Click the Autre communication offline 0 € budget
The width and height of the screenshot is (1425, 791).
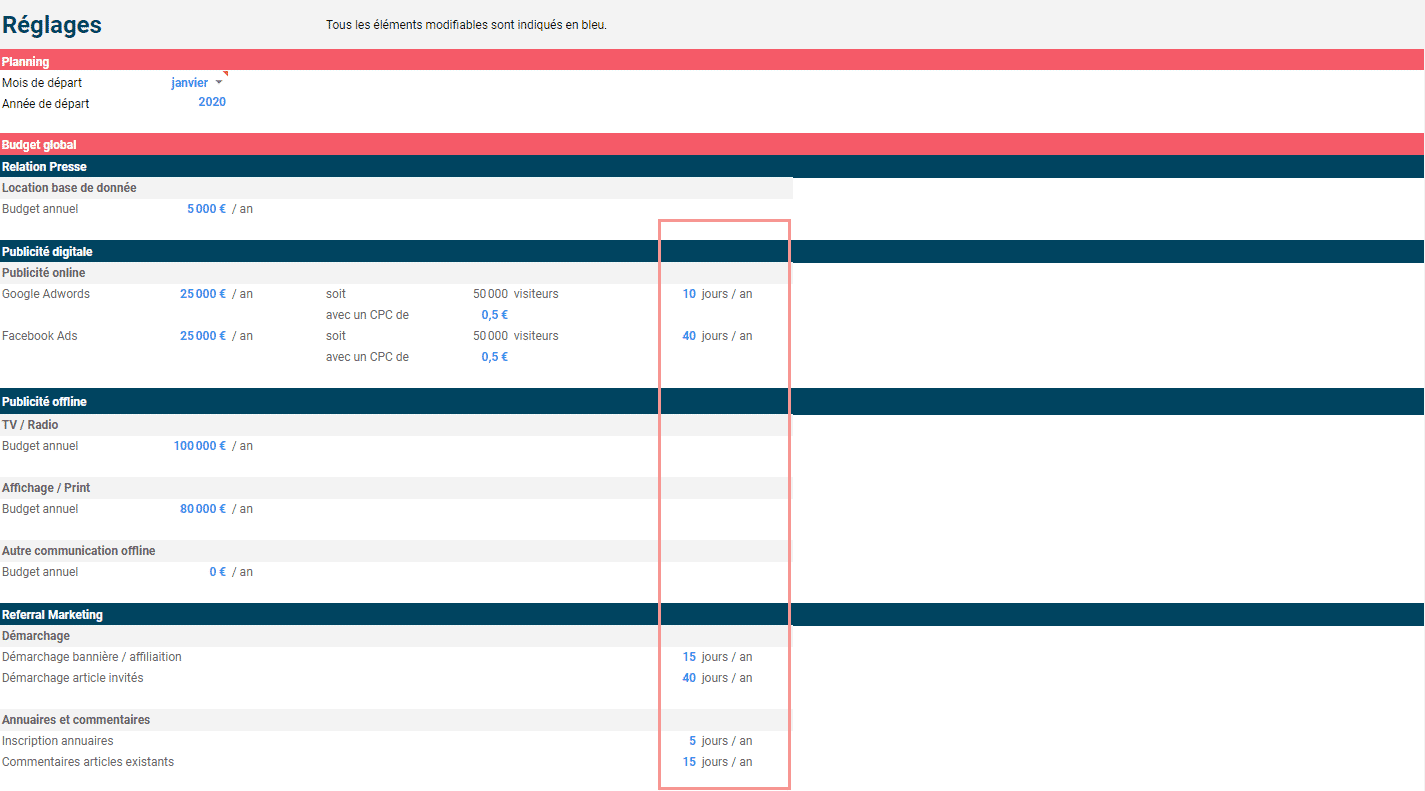click(217, 572)
